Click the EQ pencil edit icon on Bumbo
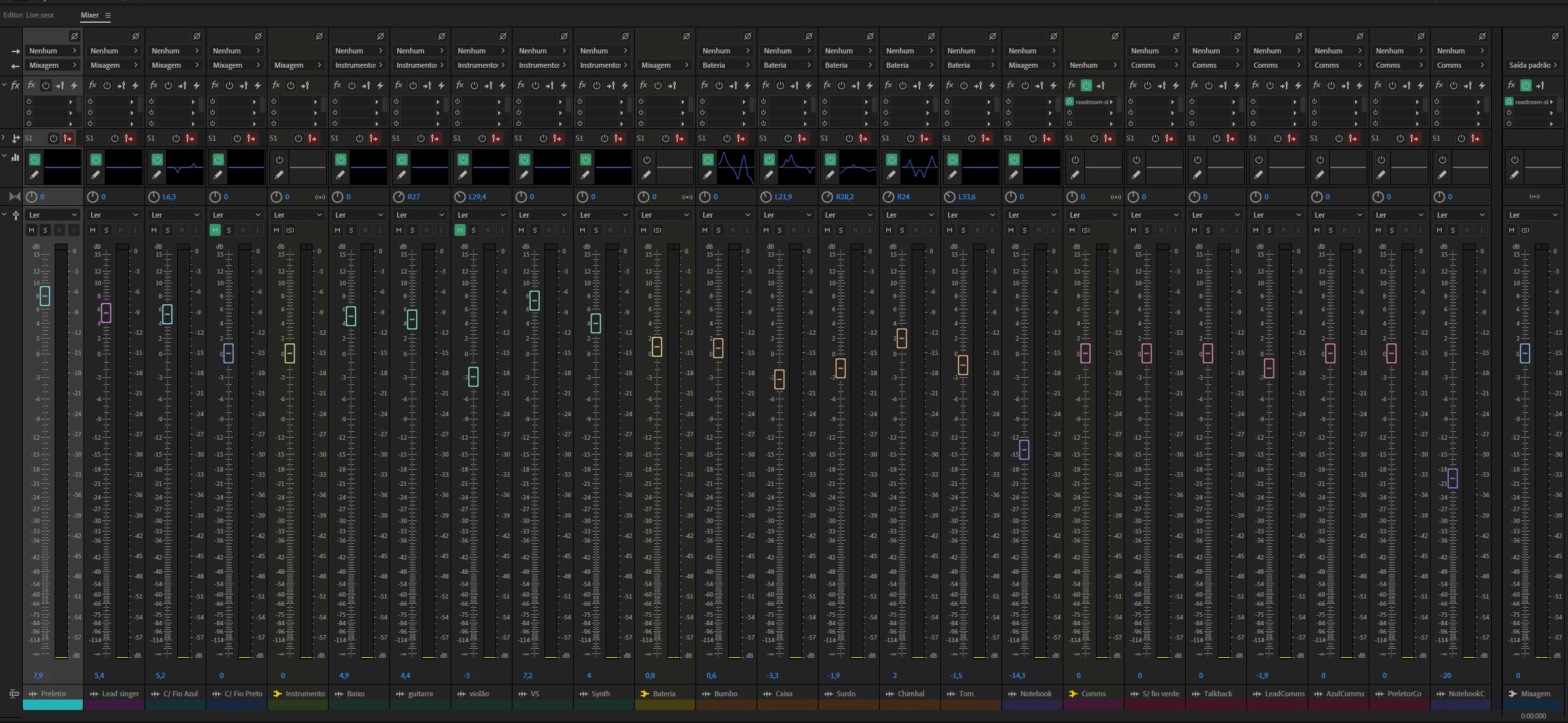The image size is (1568, 723). tap(708, 175)
